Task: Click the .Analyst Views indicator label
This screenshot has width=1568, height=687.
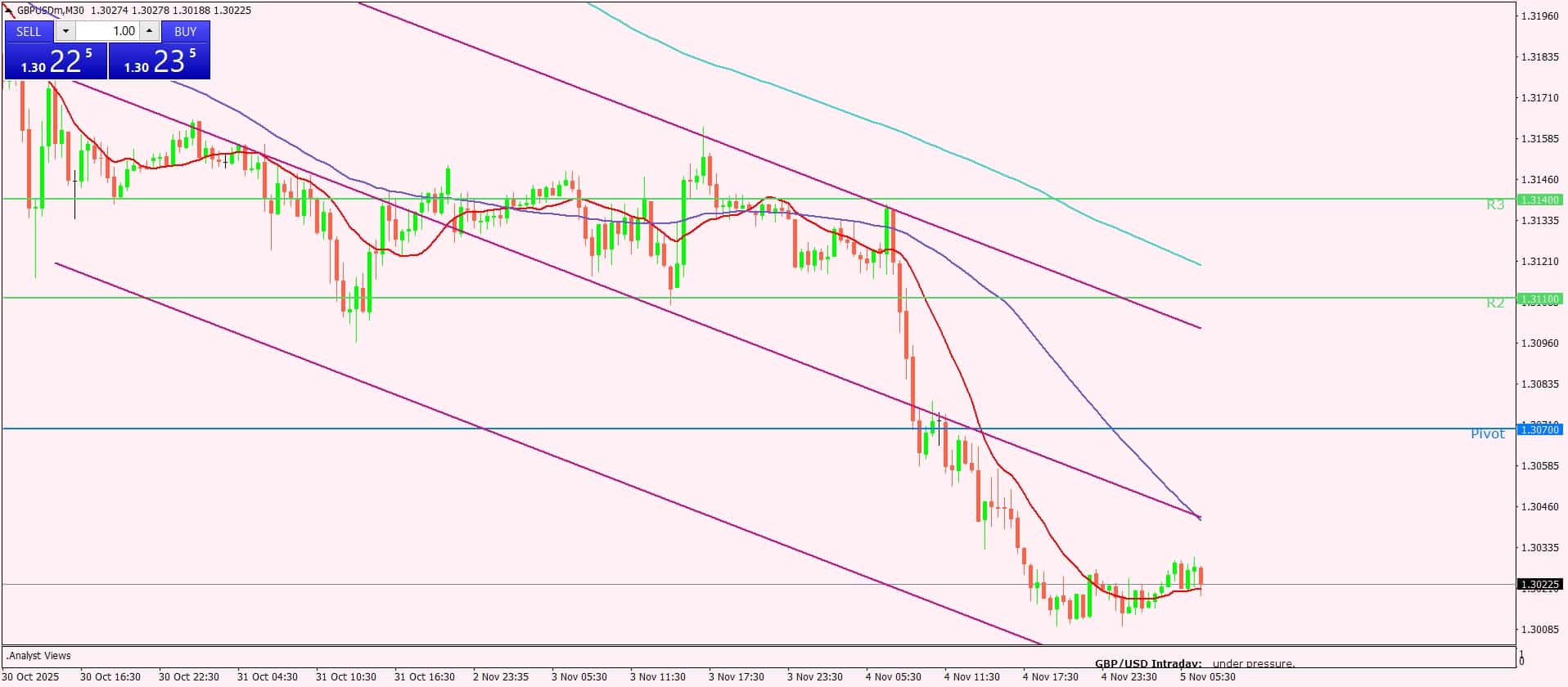Action: pyautogui.click(x=39, y=655)
